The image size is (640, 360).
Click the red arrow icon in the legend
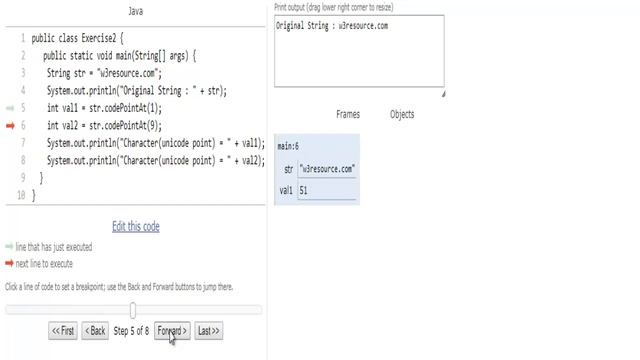point(9,263)
